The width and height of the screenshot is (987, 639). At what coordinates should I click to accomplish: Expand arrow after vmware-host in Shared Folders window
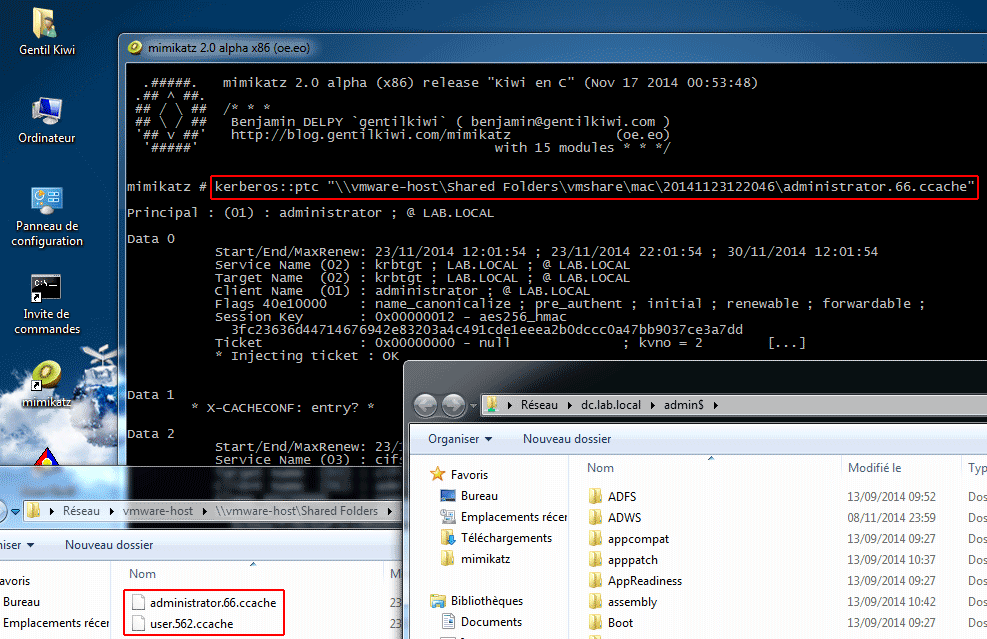tap(205, 511)
